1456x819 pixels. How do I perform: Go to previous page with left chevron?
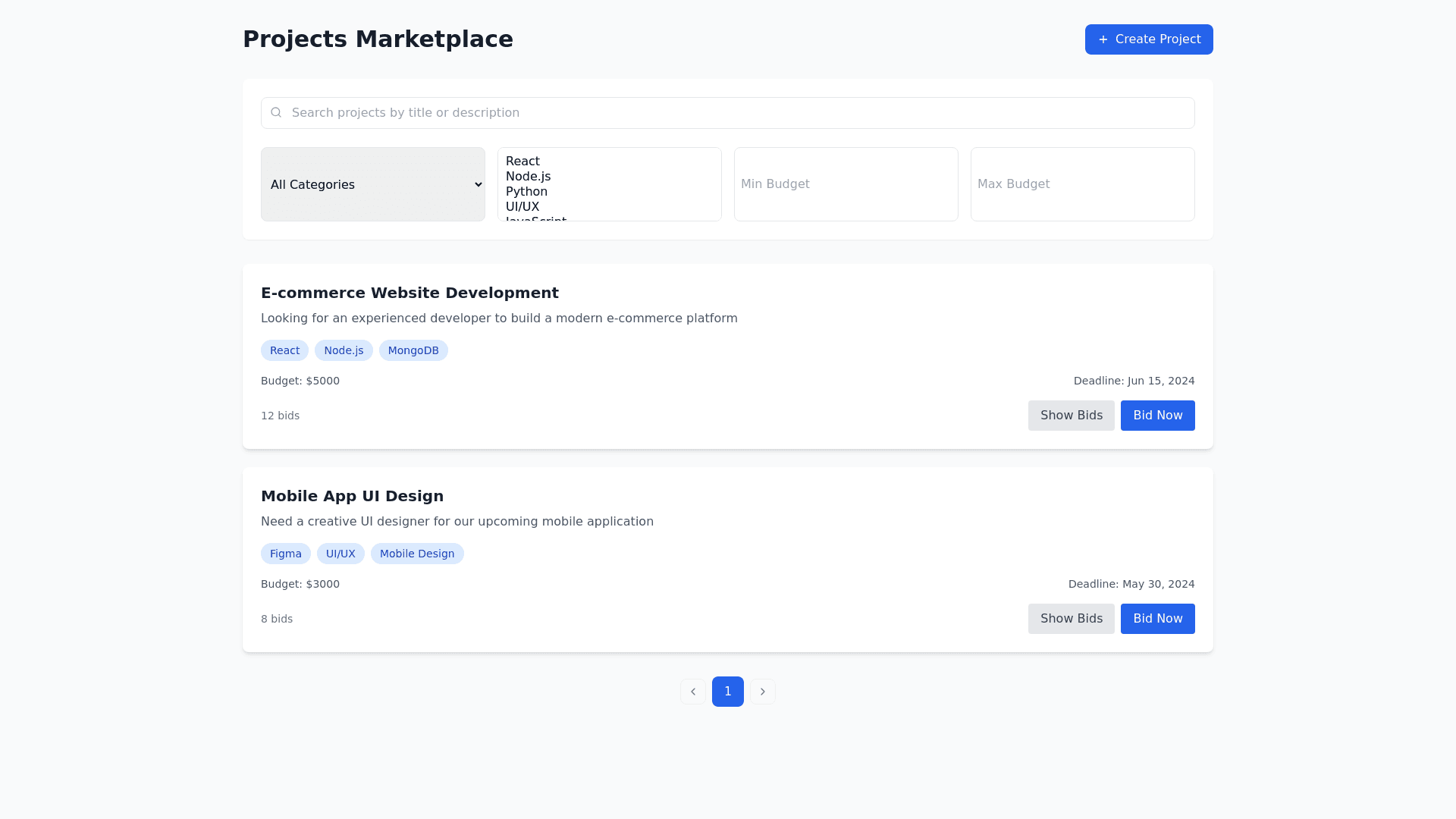point(693,692)
